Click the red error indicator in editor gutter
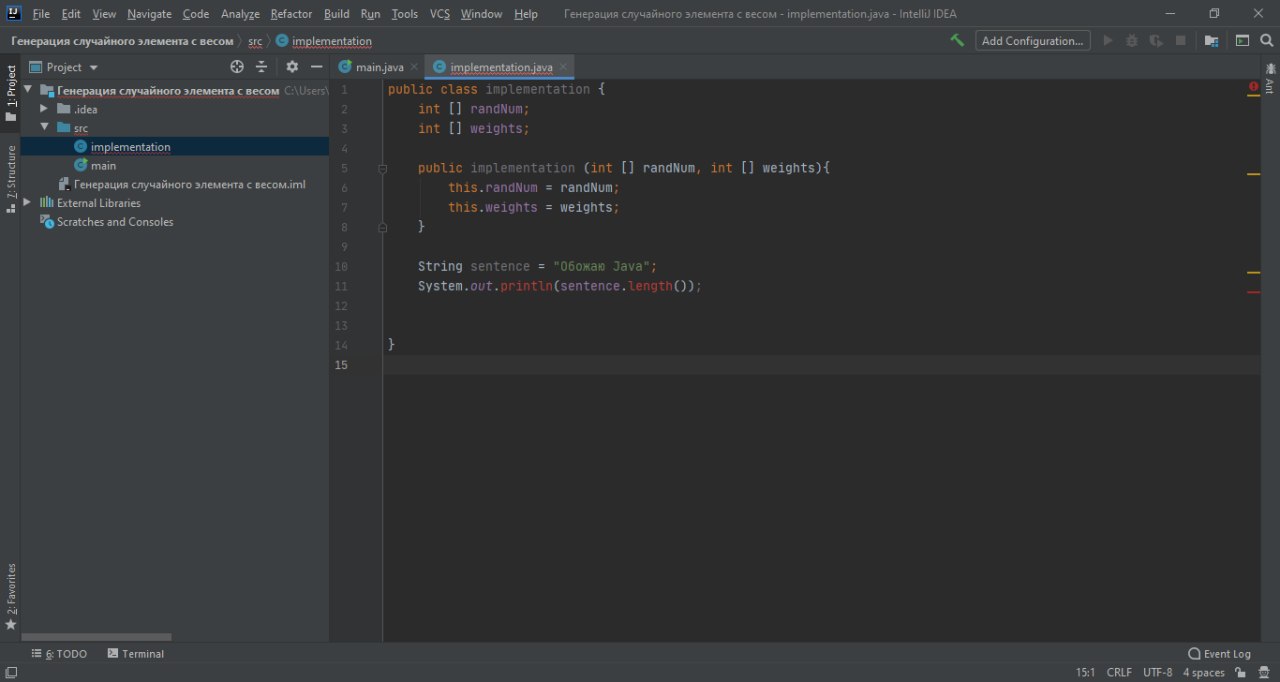The height and width of the screenshot is (682, 1280). pos(1253,88)
